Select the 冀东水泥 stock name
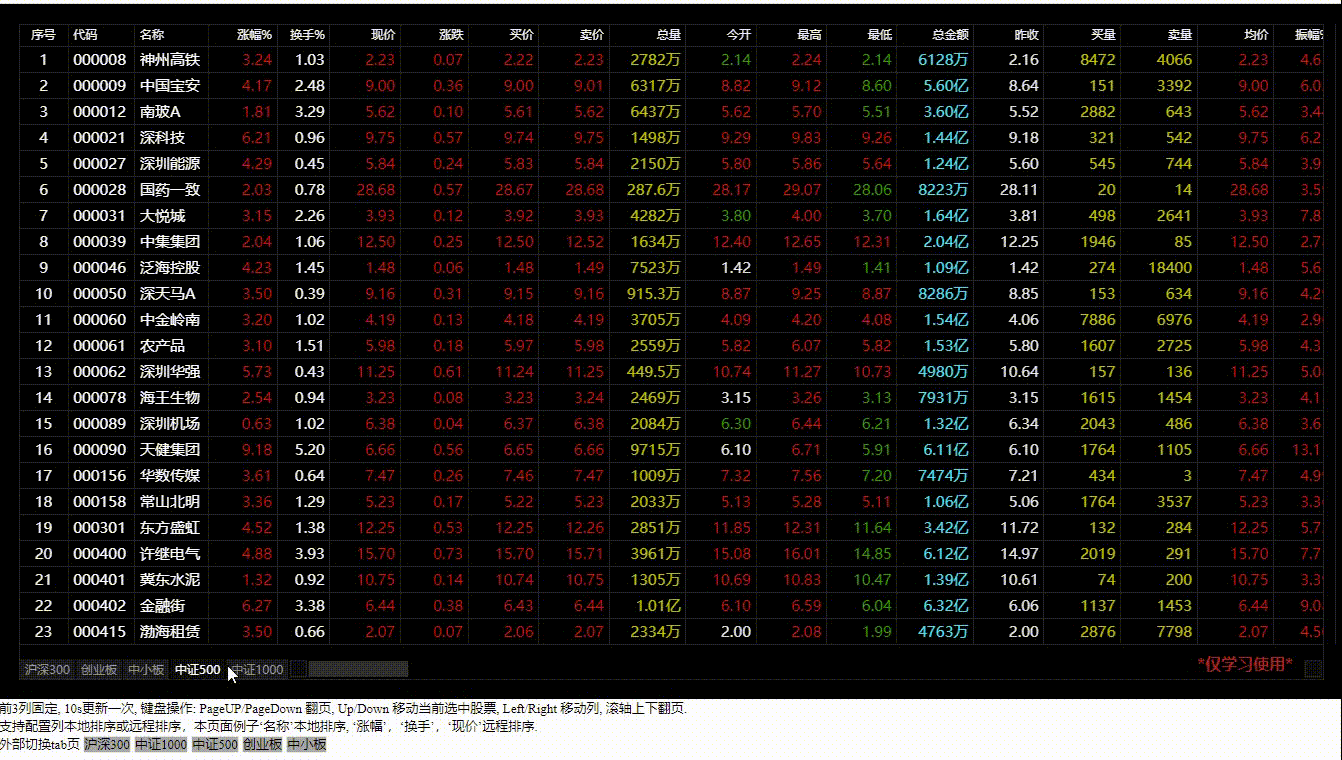This screenshot has width=1342, height=760. (170, 580)
